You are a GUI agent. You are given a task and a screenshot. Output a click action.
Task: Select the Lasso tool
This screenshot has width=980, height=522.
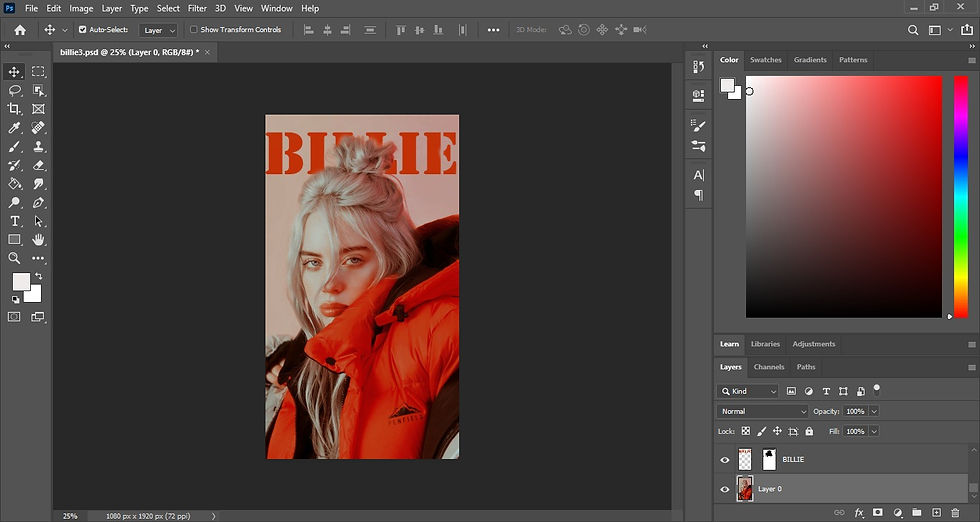(15, 90)
